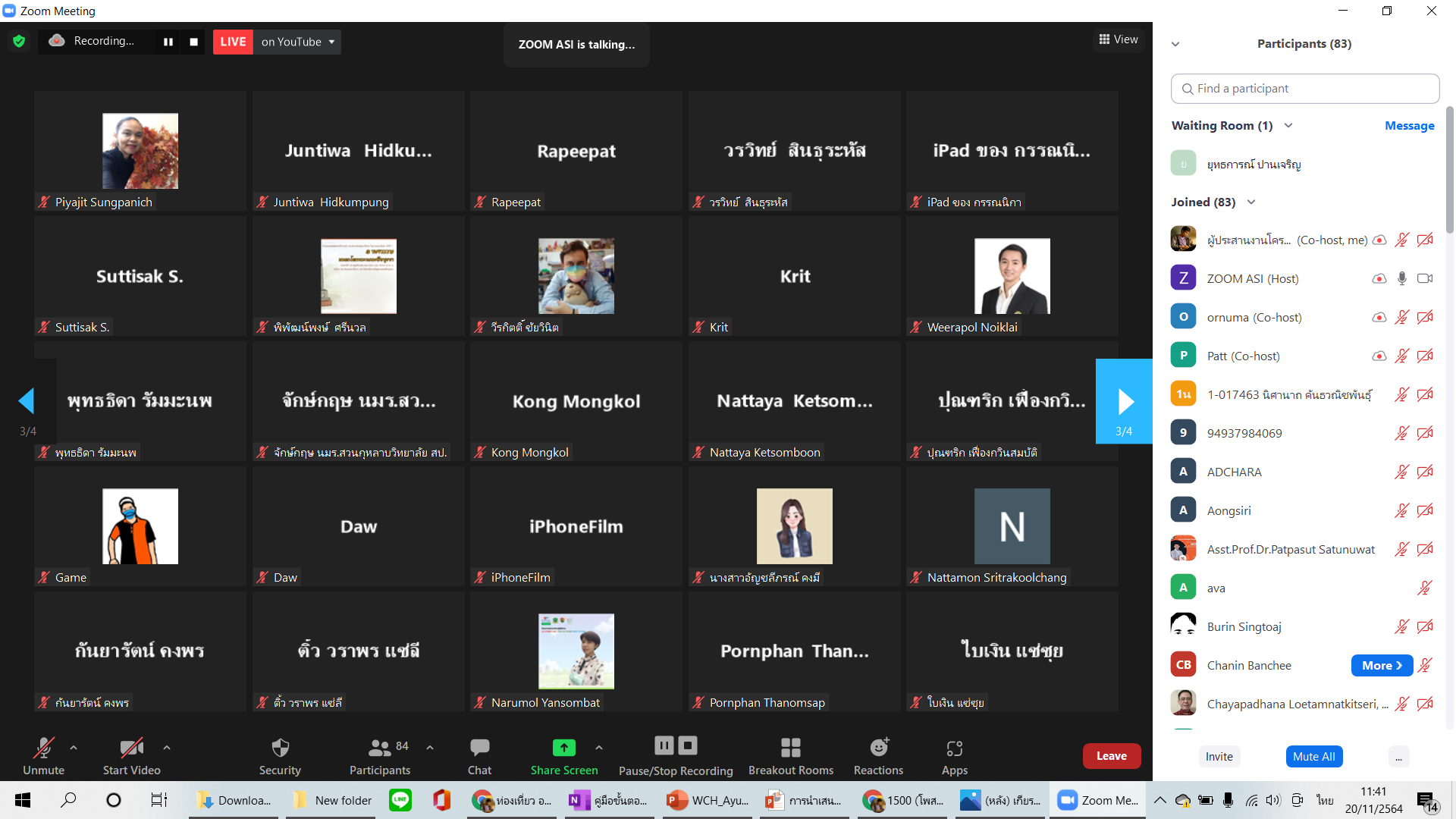Click recording indicator for Patt (Co-host)
Screen dimensions: 1456x819
[x=1379, y=356]
